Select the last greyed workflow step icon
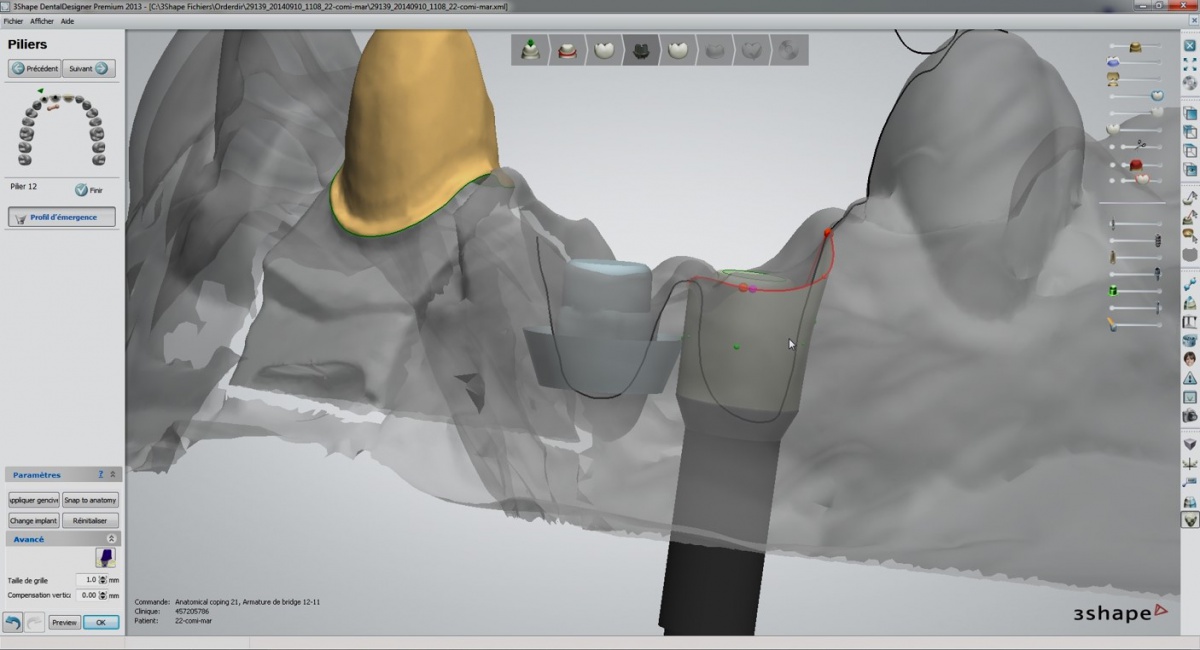This screenshot has height=650, width=1200. [x=790, y=50]
